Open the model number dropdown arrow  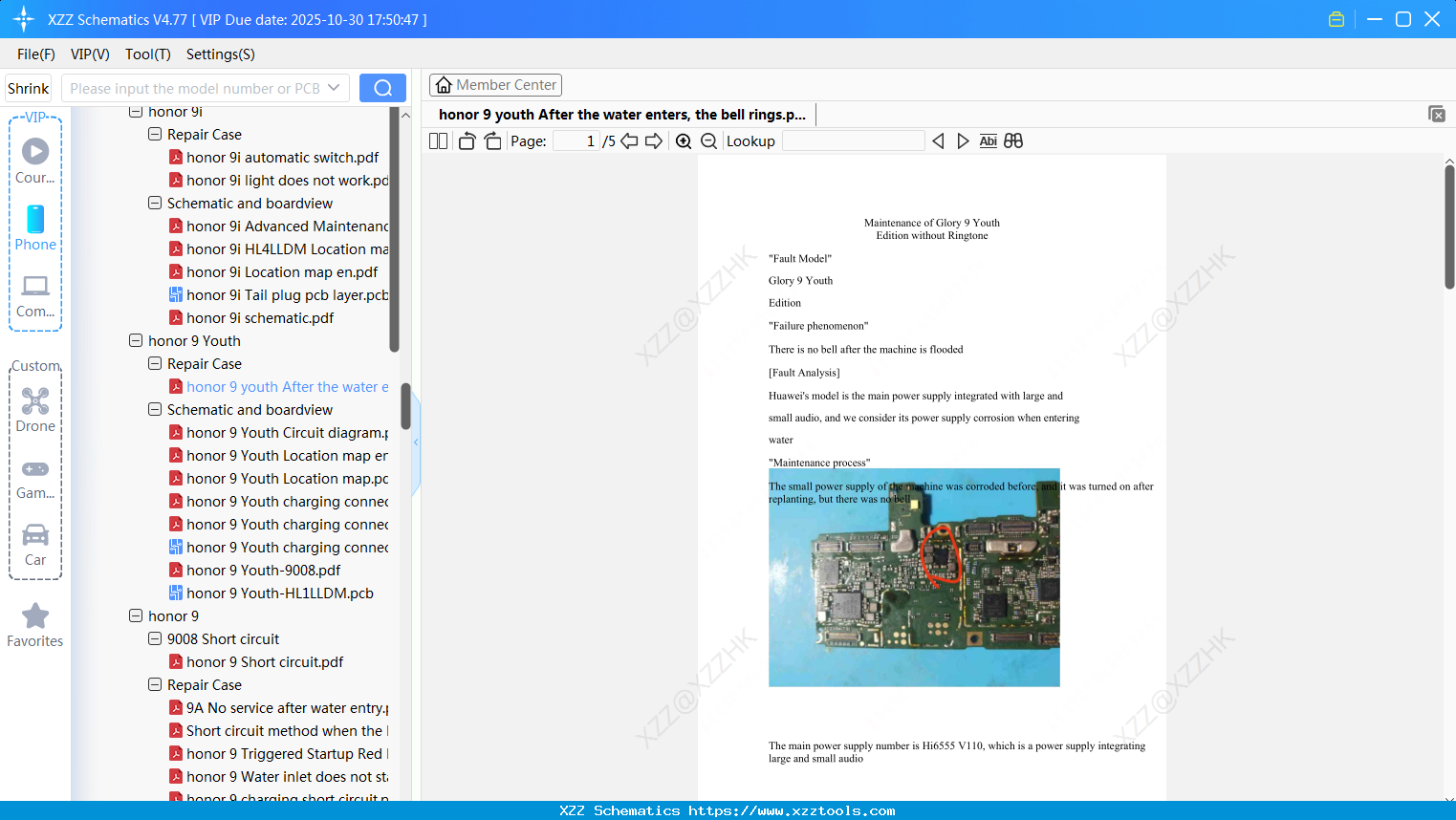pyautogui.click(x=334, y=88)
